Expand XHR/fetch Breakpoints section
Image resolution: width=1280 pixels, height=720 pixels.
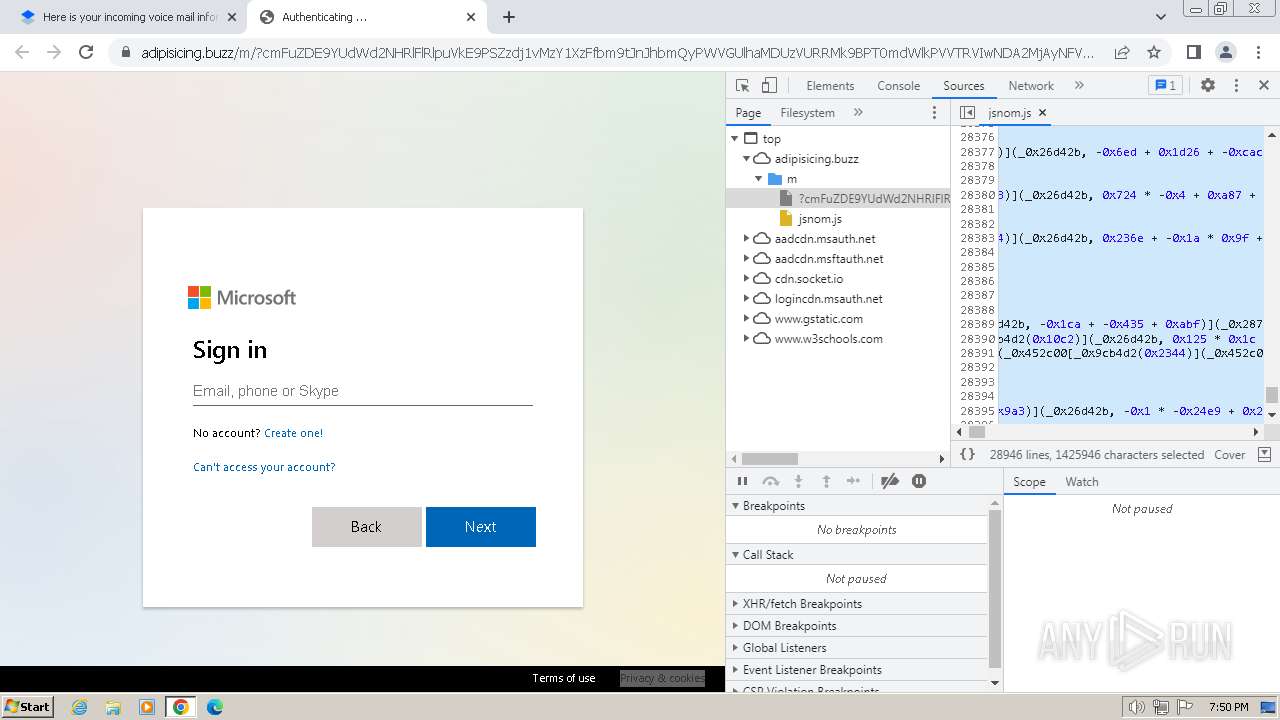click(x=857, y=604)
